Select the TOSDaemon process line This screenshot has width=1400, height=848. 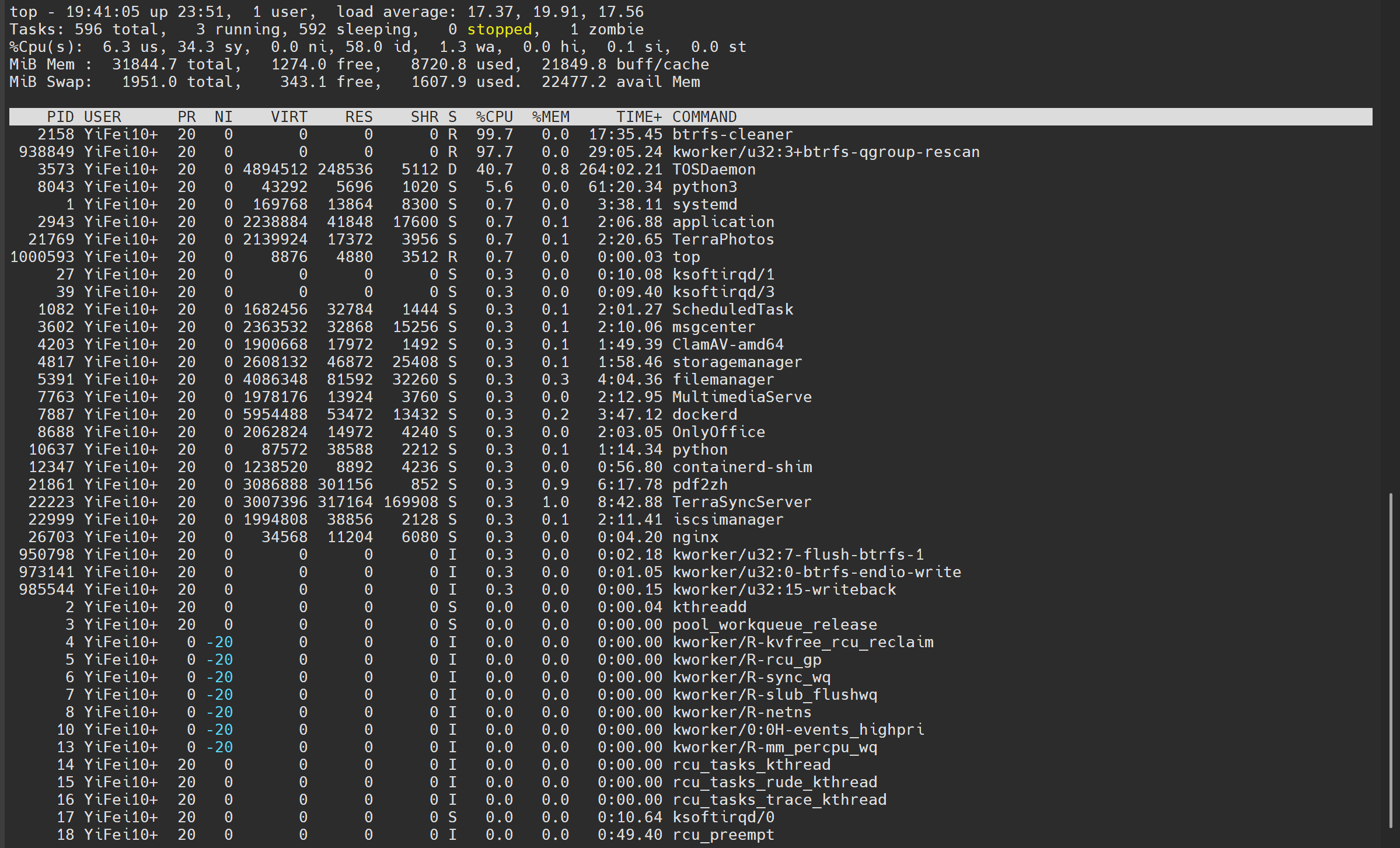point(713,169)
